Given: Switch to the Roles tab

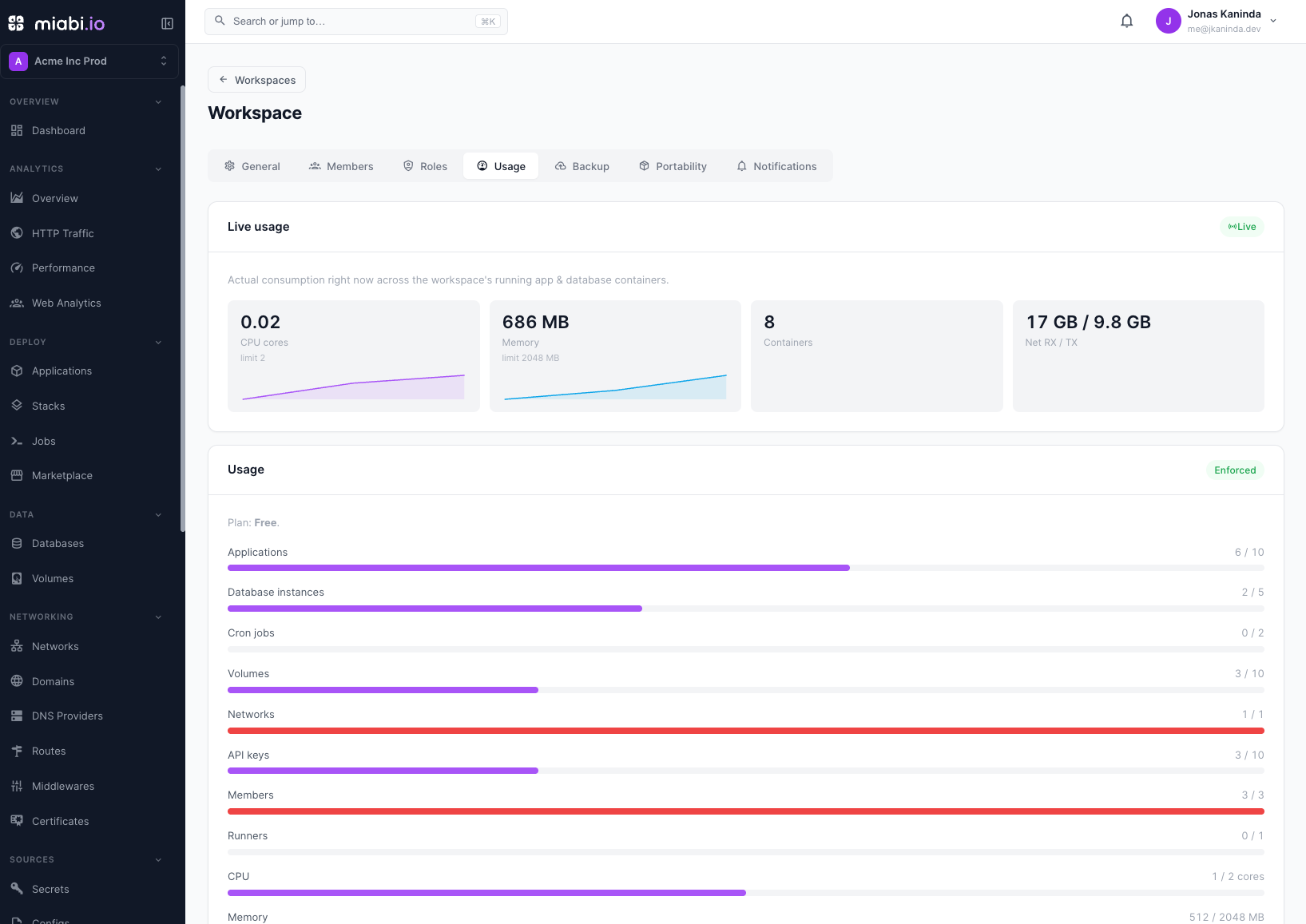Looking at the screenshot, I should tap(425, 166).
